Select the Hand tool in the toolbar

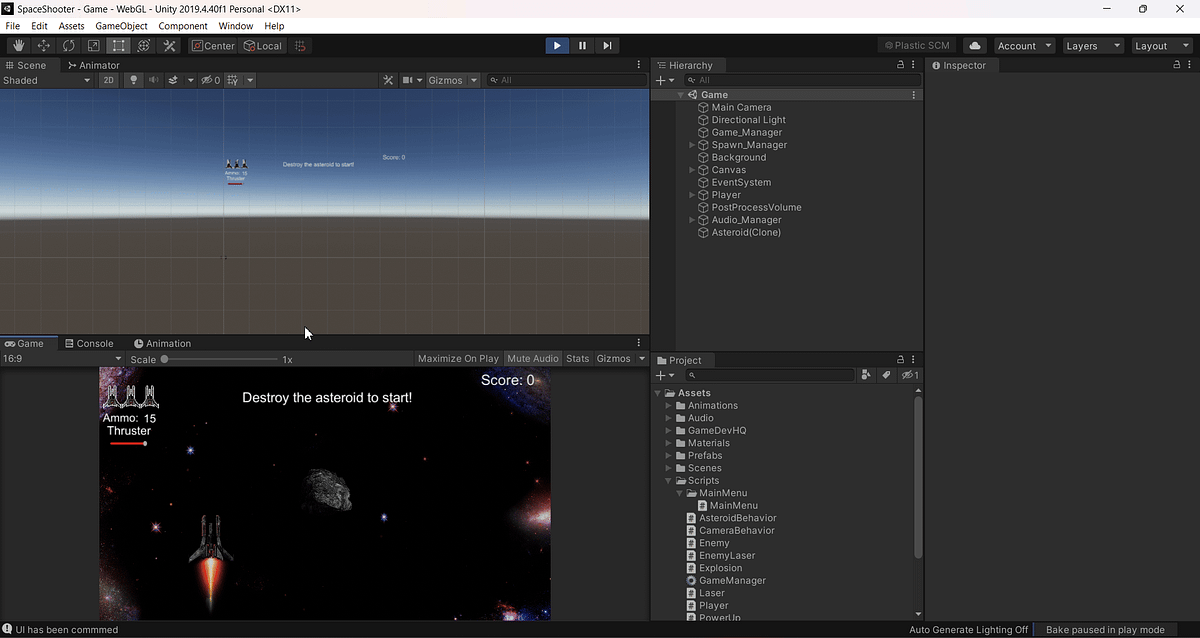click(18, 45)
